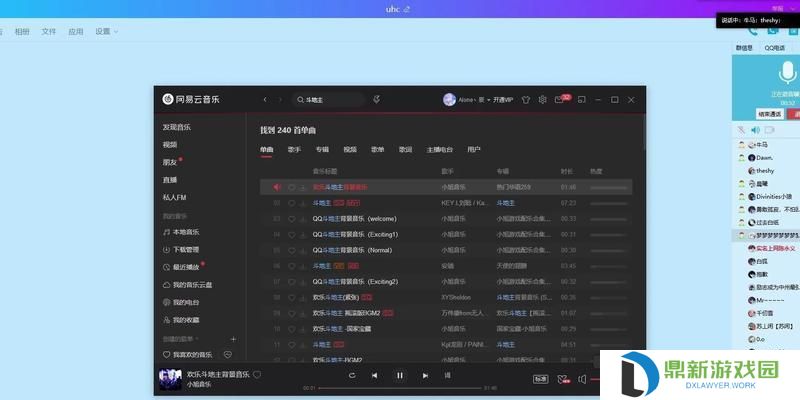Open the messages mail icon
This screenshot has width=800, height=400.
559,100
